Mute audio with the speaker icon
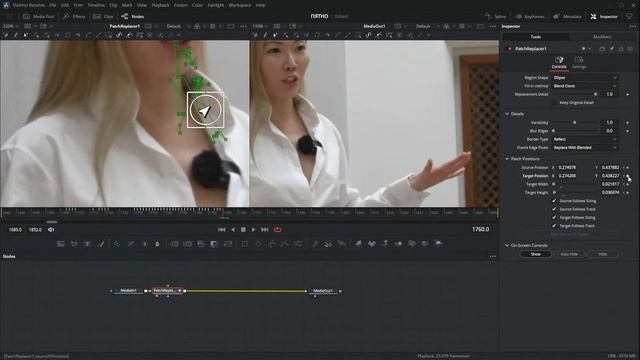 tap(51, 230)
